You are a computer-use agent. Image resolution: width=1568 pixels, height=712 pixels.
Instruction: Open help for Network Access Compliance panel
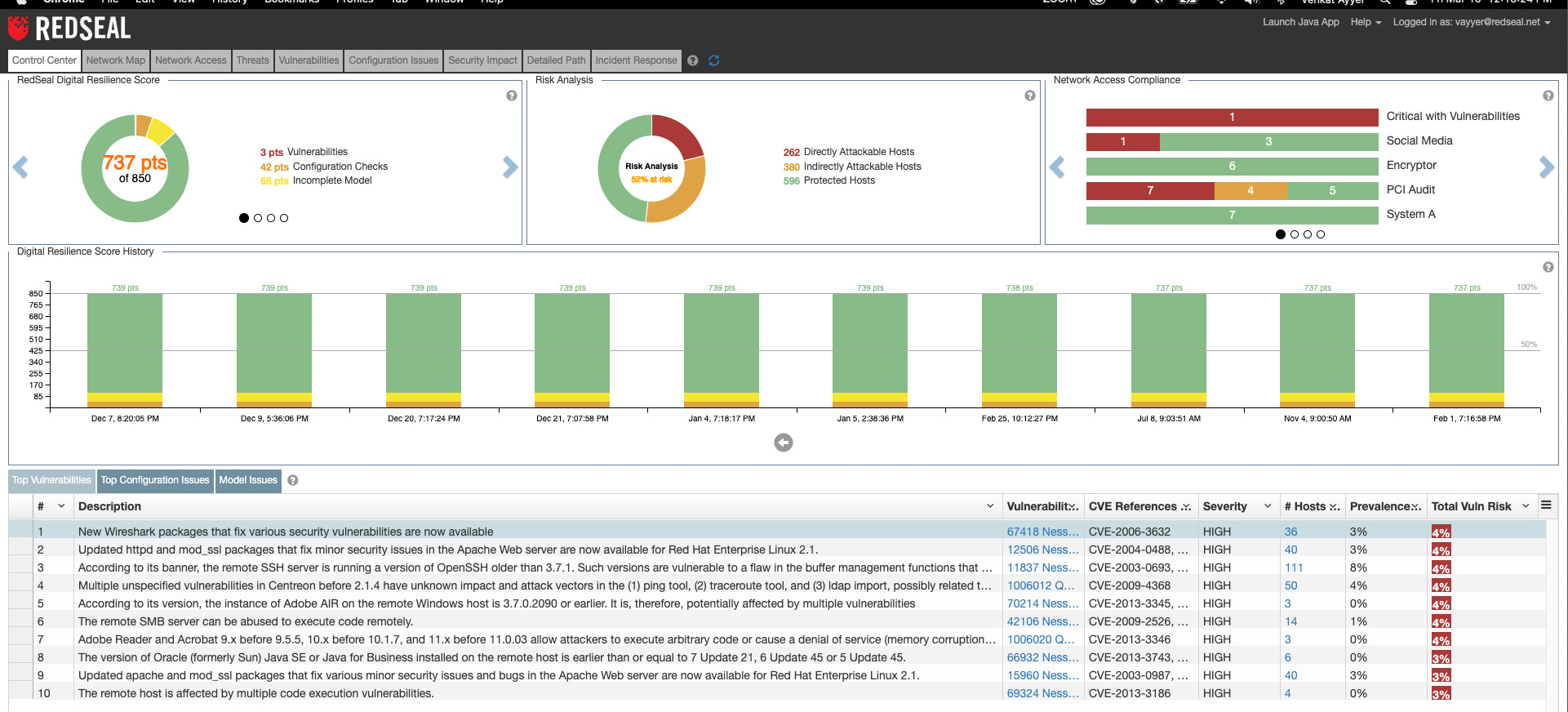(1548, 96)
